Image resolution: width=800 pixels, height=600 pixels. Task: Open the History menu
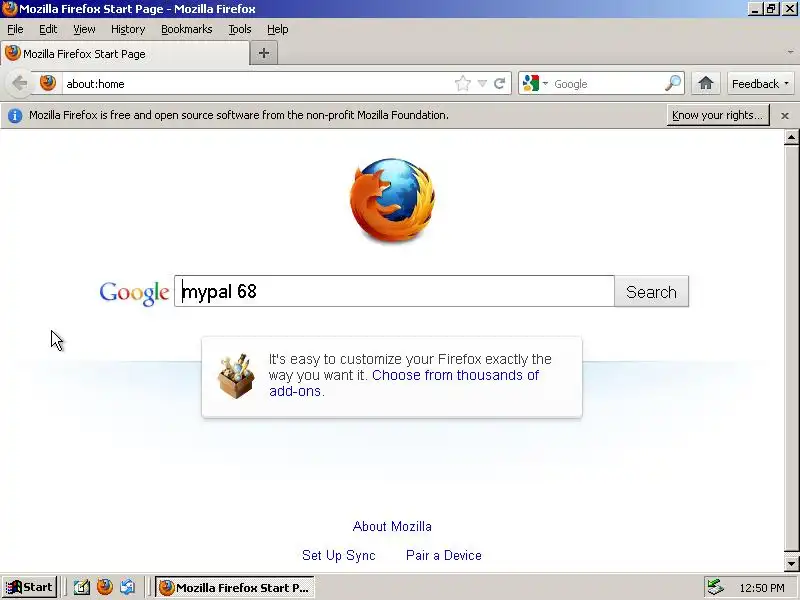coord(128,29)
